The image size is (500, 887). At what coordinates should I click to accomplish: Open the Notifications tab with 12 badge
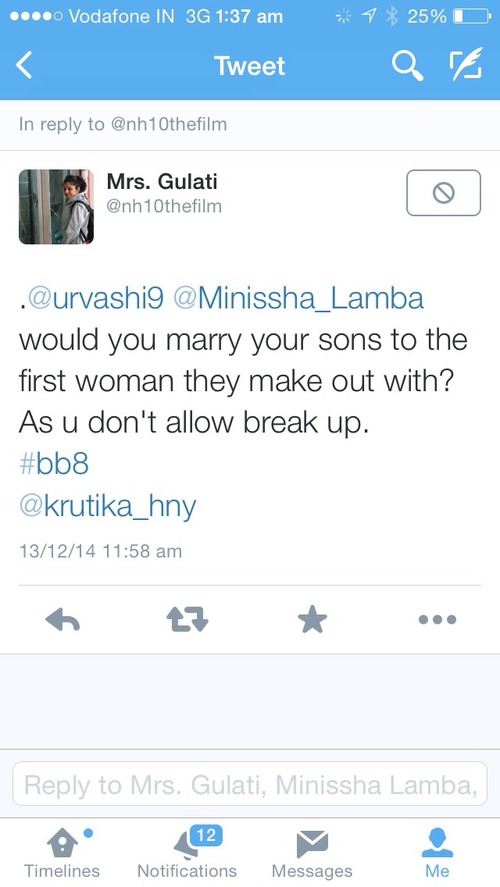tap(187, 854)
